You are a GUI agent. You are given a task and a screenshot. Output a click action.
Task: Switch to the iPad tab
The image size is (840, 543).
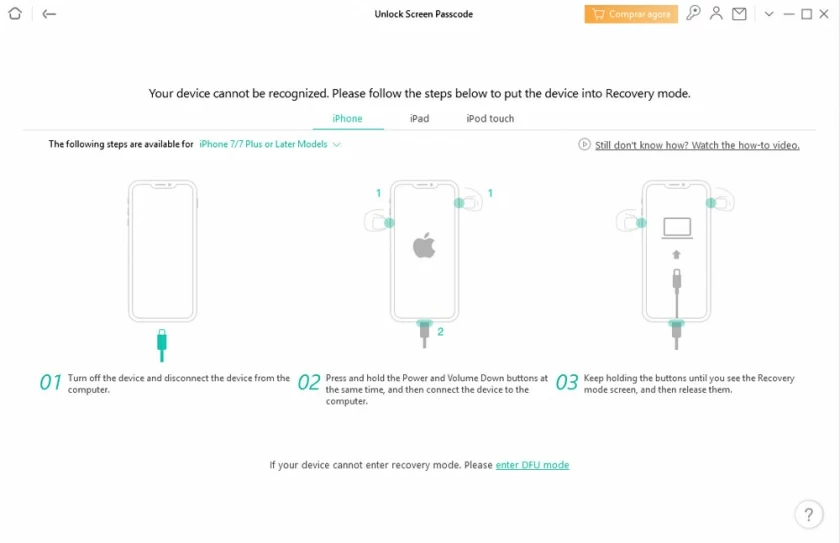coord(419,118)
